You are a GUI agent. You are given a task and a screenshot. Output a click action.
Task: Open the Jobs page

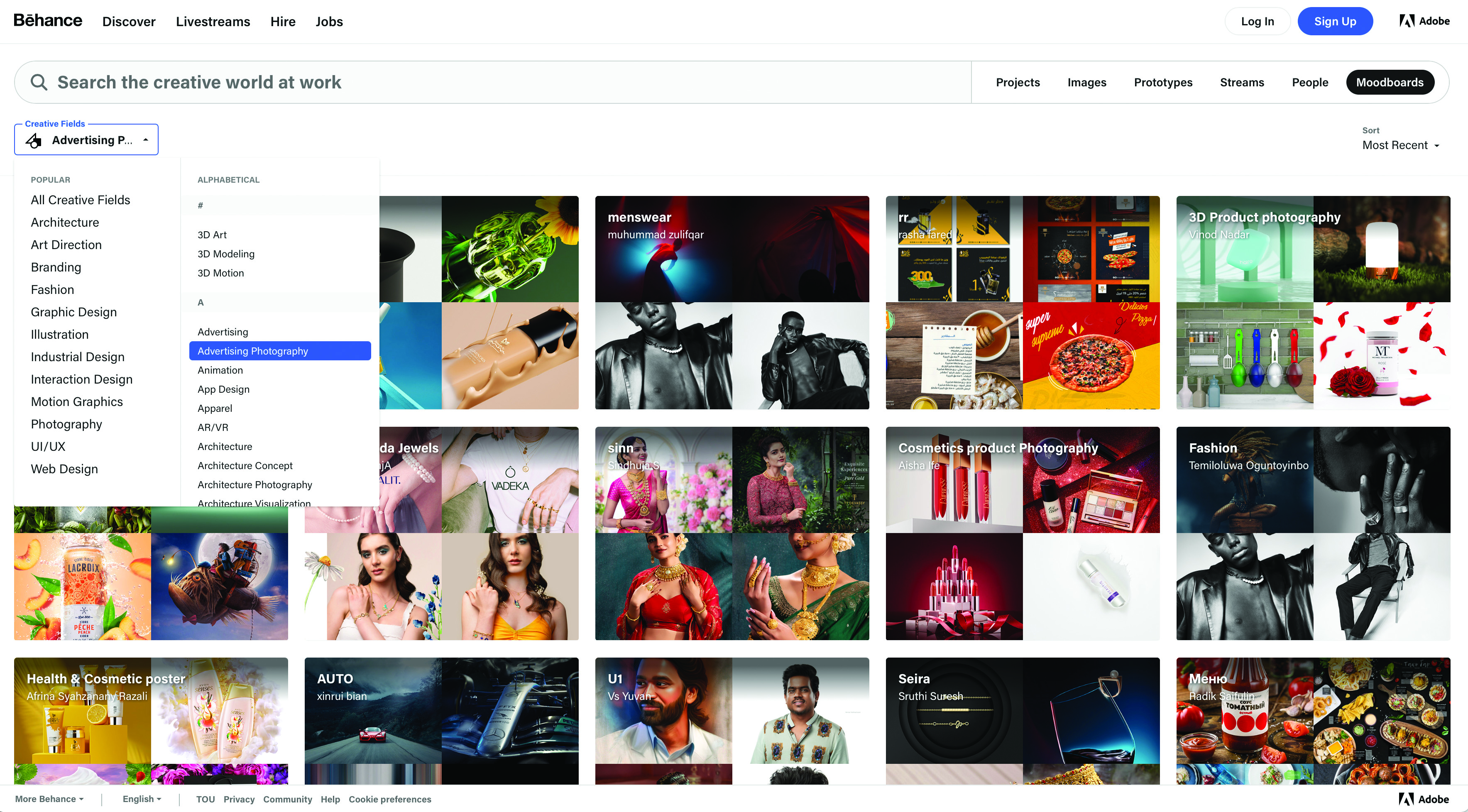coord(329,22)
